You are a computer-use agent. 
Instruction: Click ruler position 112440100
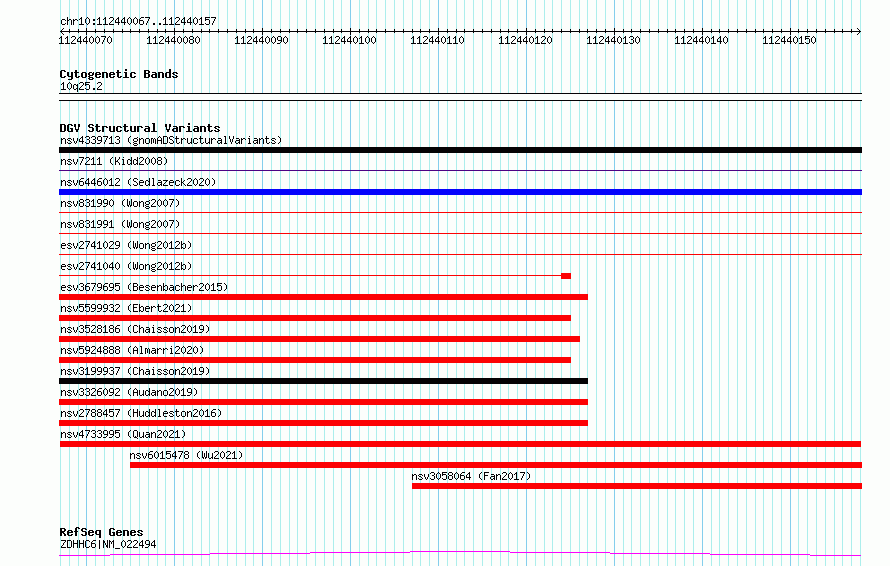349,40
